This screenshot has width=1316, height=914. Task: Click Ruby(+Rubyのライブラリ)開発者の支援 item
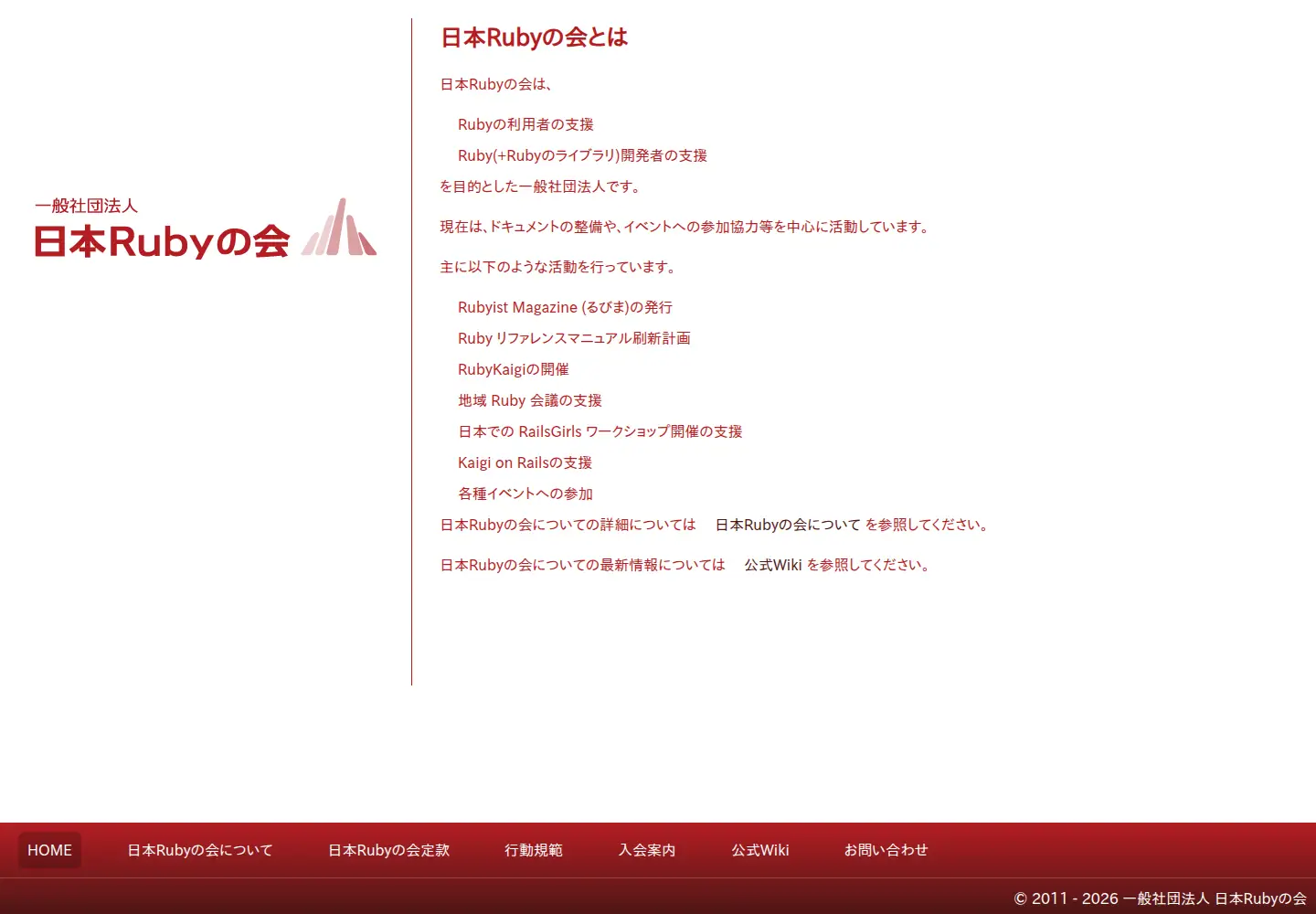(582, 155)
